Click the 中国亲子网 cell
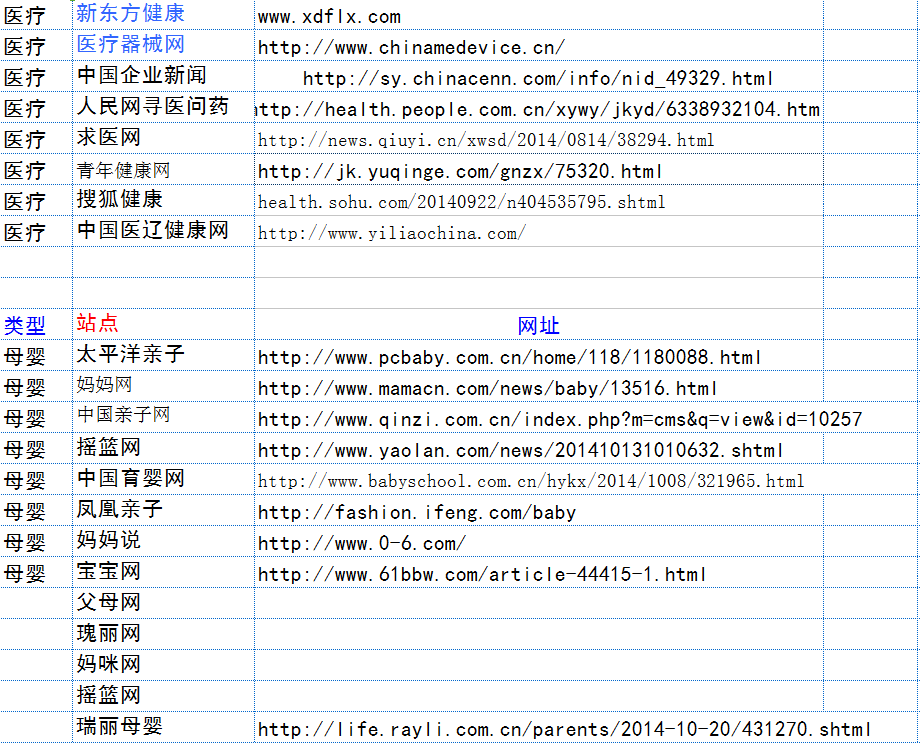920x743 pixels. [x=163, y=417]
